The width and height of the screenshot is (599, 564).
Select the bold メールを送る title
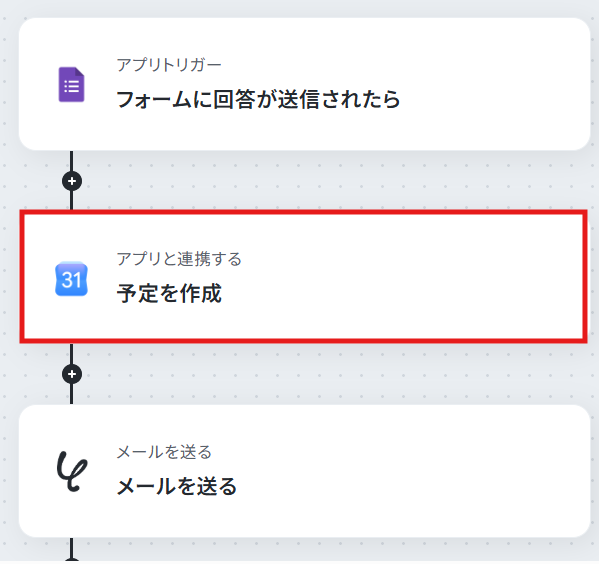tap(177, 486)
